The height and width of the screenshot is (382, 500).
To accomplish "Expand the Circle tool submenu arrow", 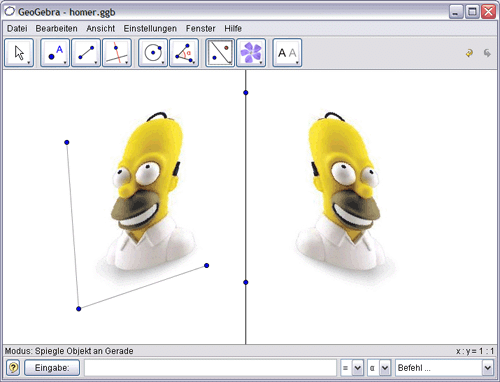I will (163, 62).
